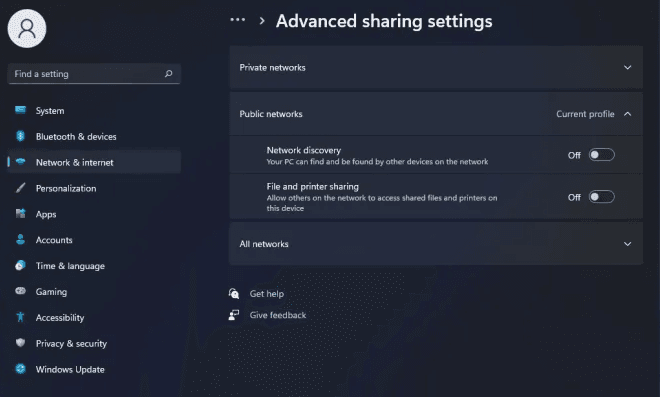
Task: Open the Give feedback link
Action: click(x=278, y=315)
